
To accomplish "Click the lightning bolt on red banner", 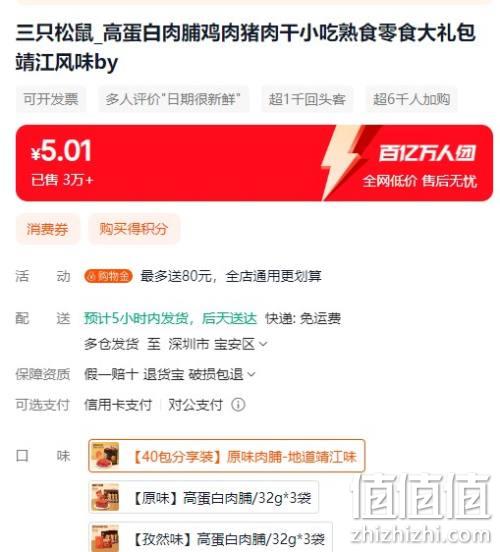I will pyautogui.click(x=343, y=163).
